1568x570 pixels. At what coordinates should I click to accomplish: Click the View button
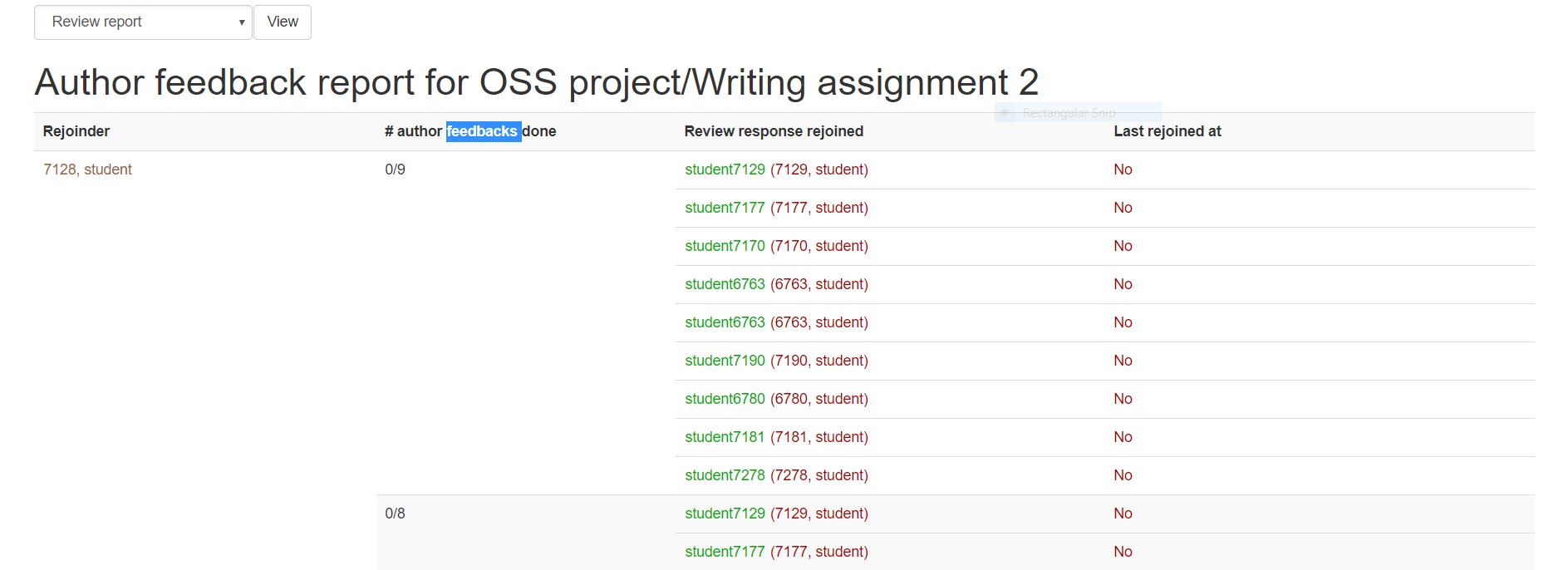pos(283,22)
